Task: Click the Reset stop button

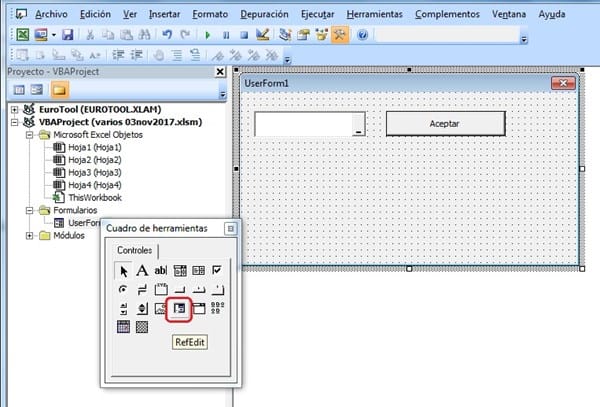Action: click(244, 36)
